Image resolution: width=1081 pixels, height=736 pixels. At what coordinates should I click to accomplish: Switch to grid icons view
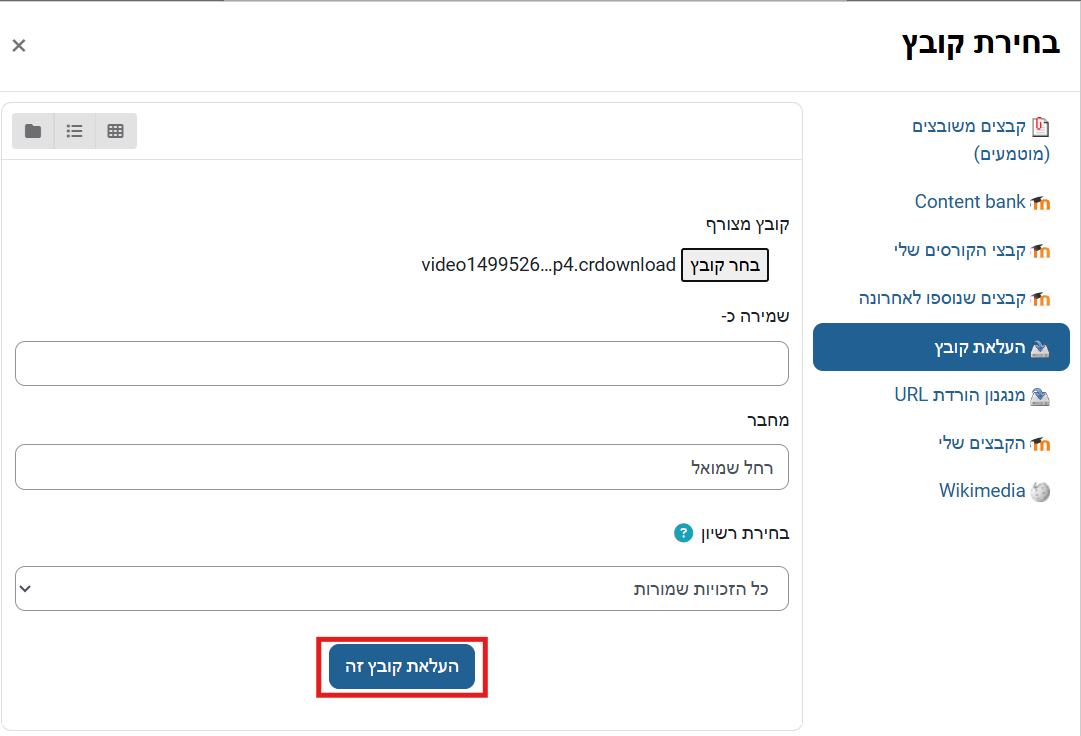[116, 131]
